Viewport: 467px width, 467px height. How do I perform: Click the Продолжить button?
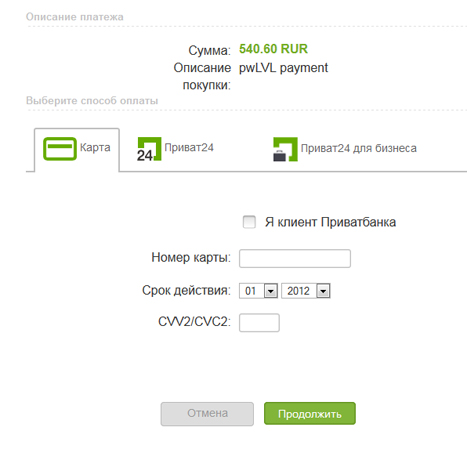pos(310,413)
